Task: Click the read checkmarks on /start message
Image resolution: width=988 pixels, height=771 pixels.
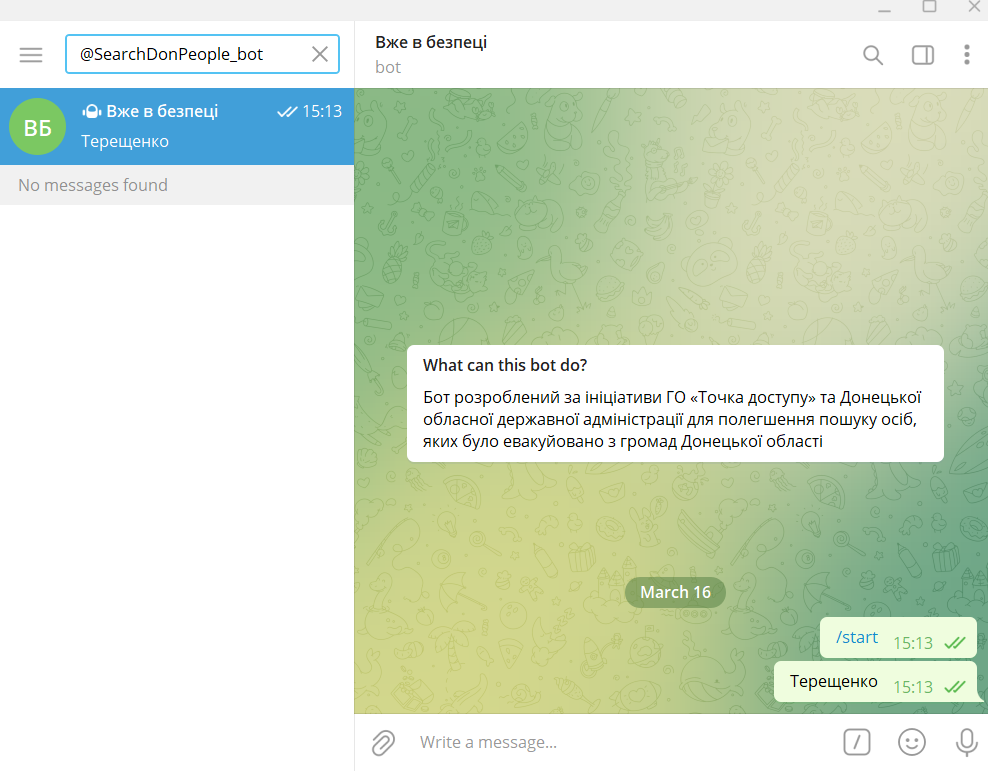Action: tap(955, 642)
